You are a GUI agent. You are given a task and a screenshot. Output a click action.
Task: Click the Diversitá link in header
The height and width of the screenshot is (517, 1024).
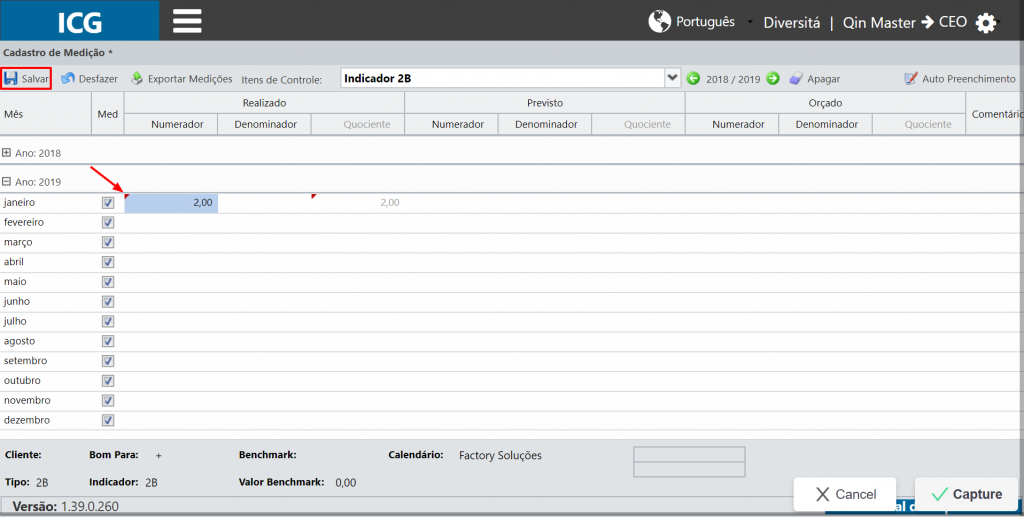tap(792, 23)
